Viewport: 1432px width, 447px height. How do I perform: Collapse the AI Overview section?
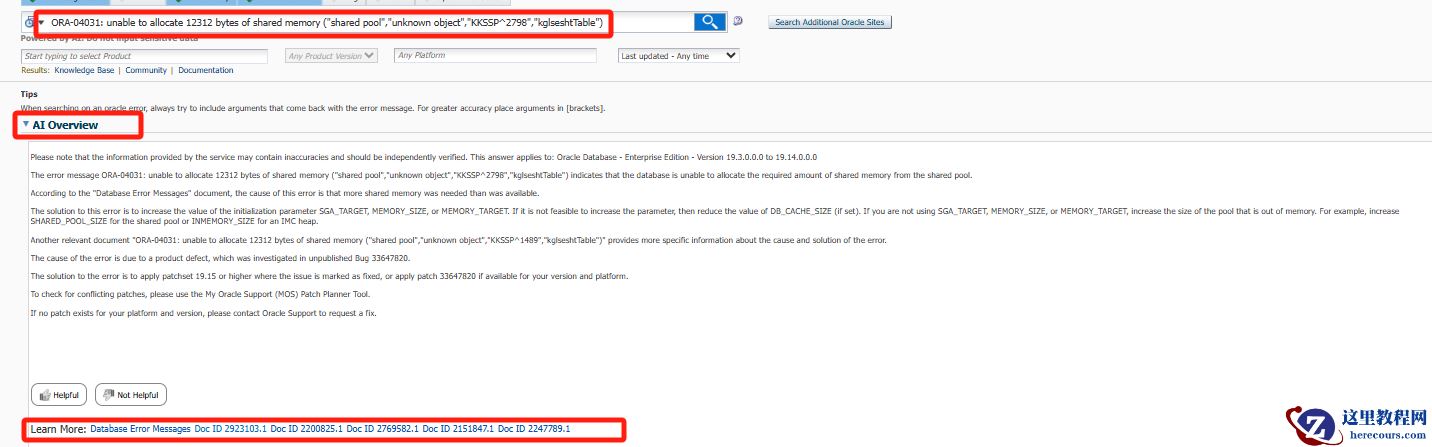[x=26, y=125]
